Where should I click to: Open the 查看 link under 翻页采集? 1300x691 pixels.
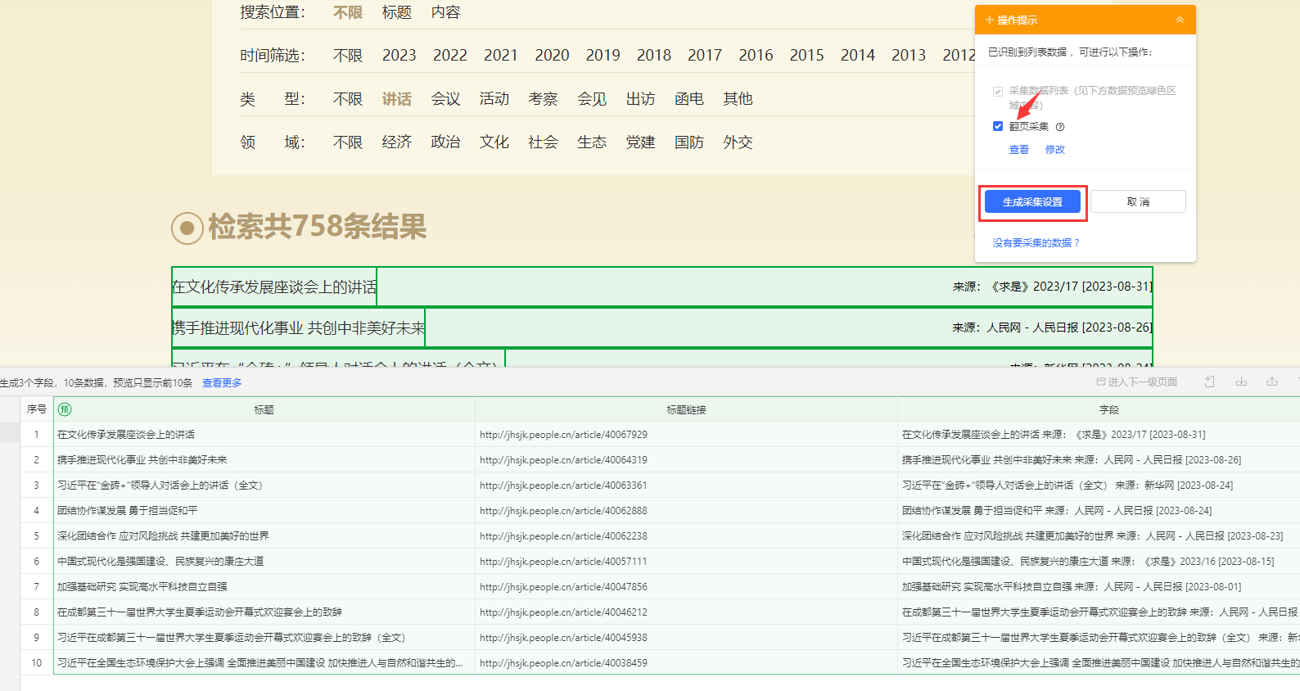[1019, 150]
